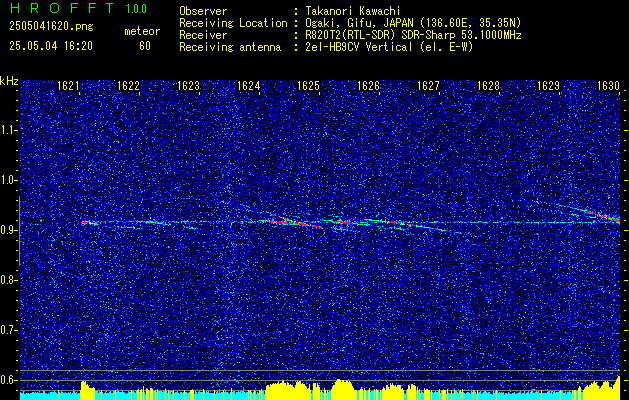Click the 1629 time marker
629x400 pixels.
pyautogui.click(x=548, y=86)
